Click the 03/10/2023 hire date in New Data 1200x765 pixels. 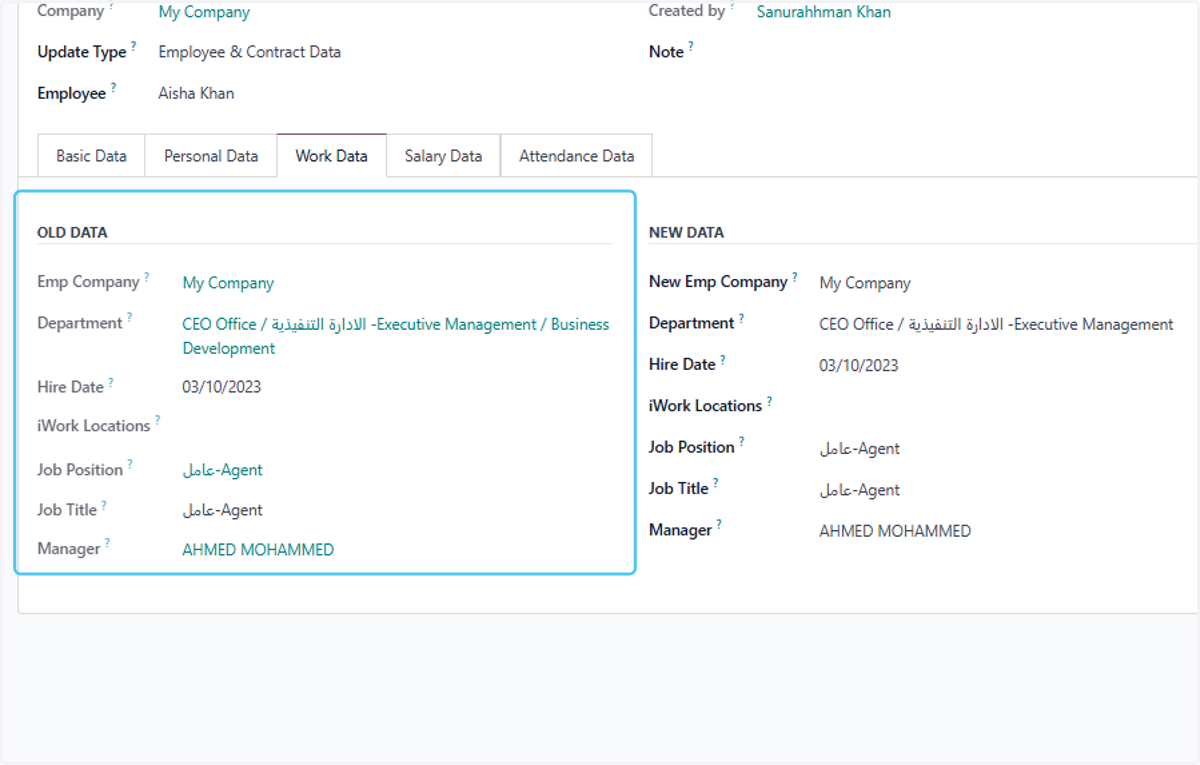[859, 365]
